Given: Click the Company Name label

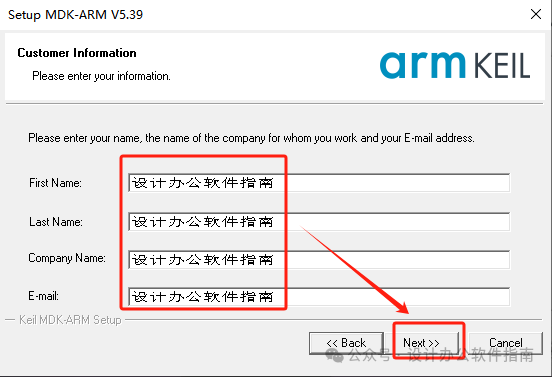Looking at the screenshot, I should [67, 258].
